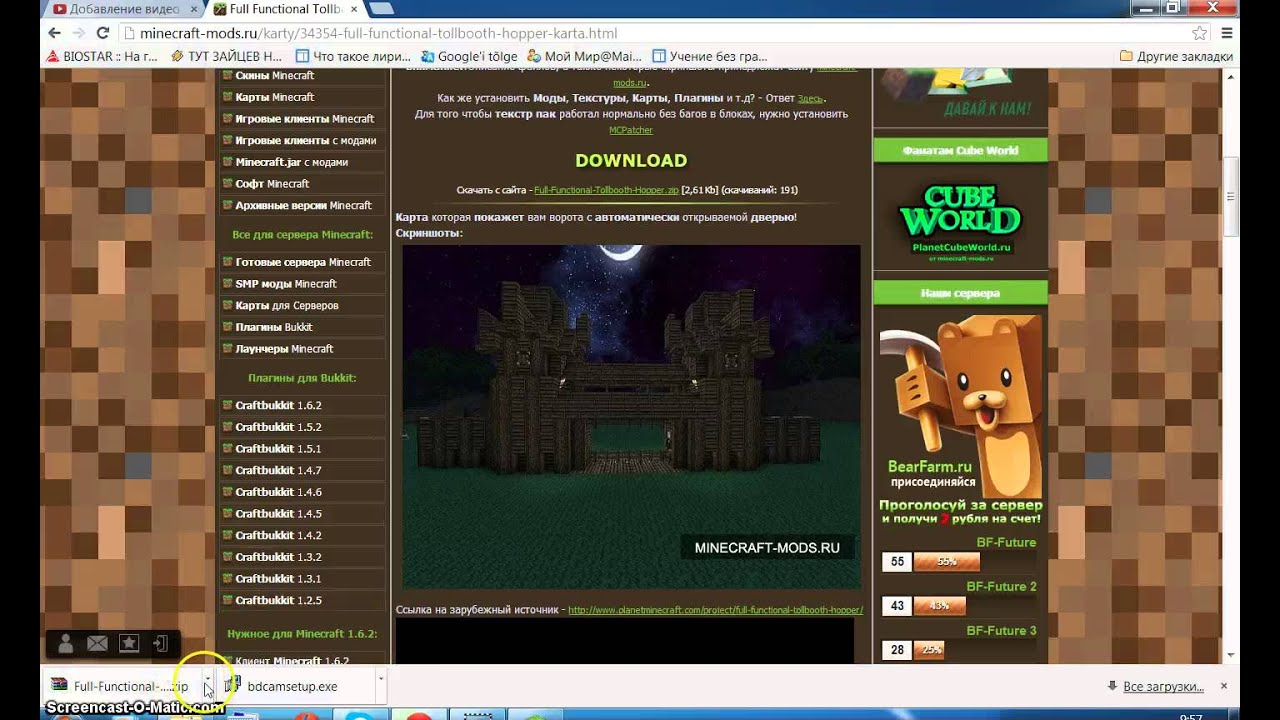Open the MCPatcher link
Image resolution: width=1280 pixels, height=720 pixels.
click(631, 130)
